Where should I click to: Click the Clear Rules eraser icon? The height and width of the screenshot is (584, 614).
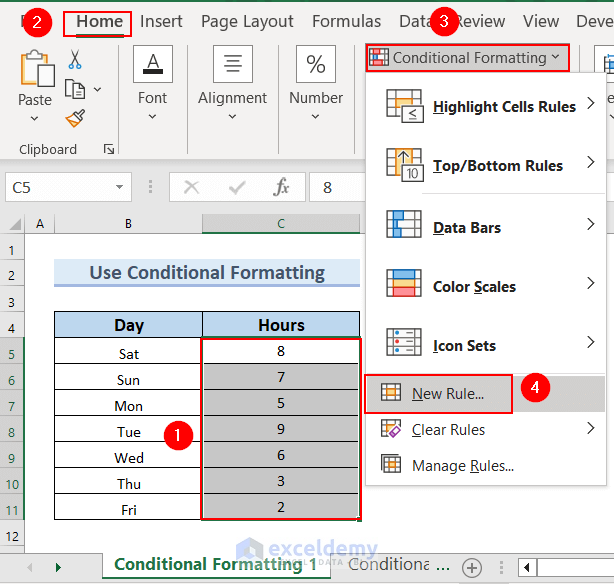[391, 429]
